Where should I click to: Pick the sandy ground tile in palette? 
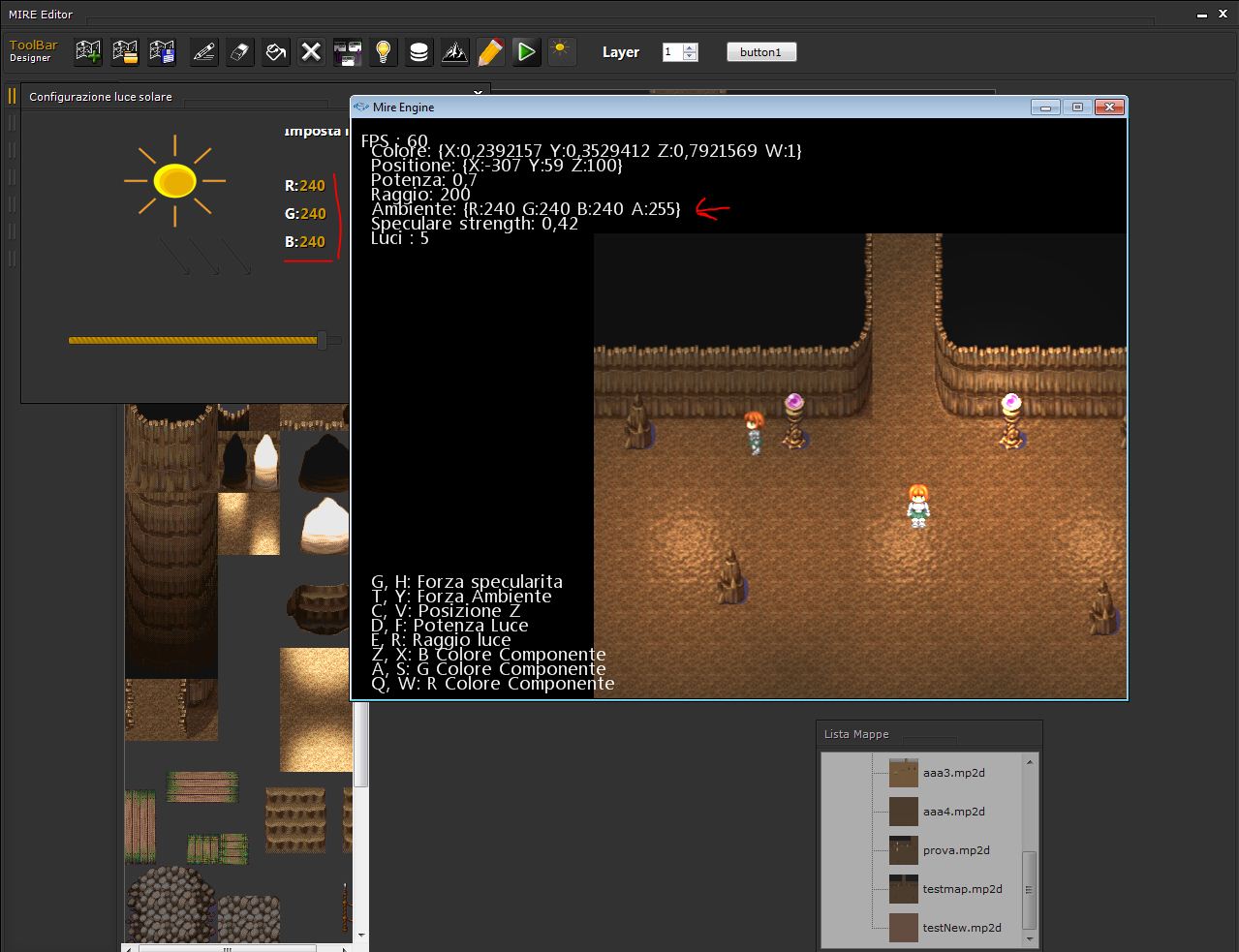[315, 709]
